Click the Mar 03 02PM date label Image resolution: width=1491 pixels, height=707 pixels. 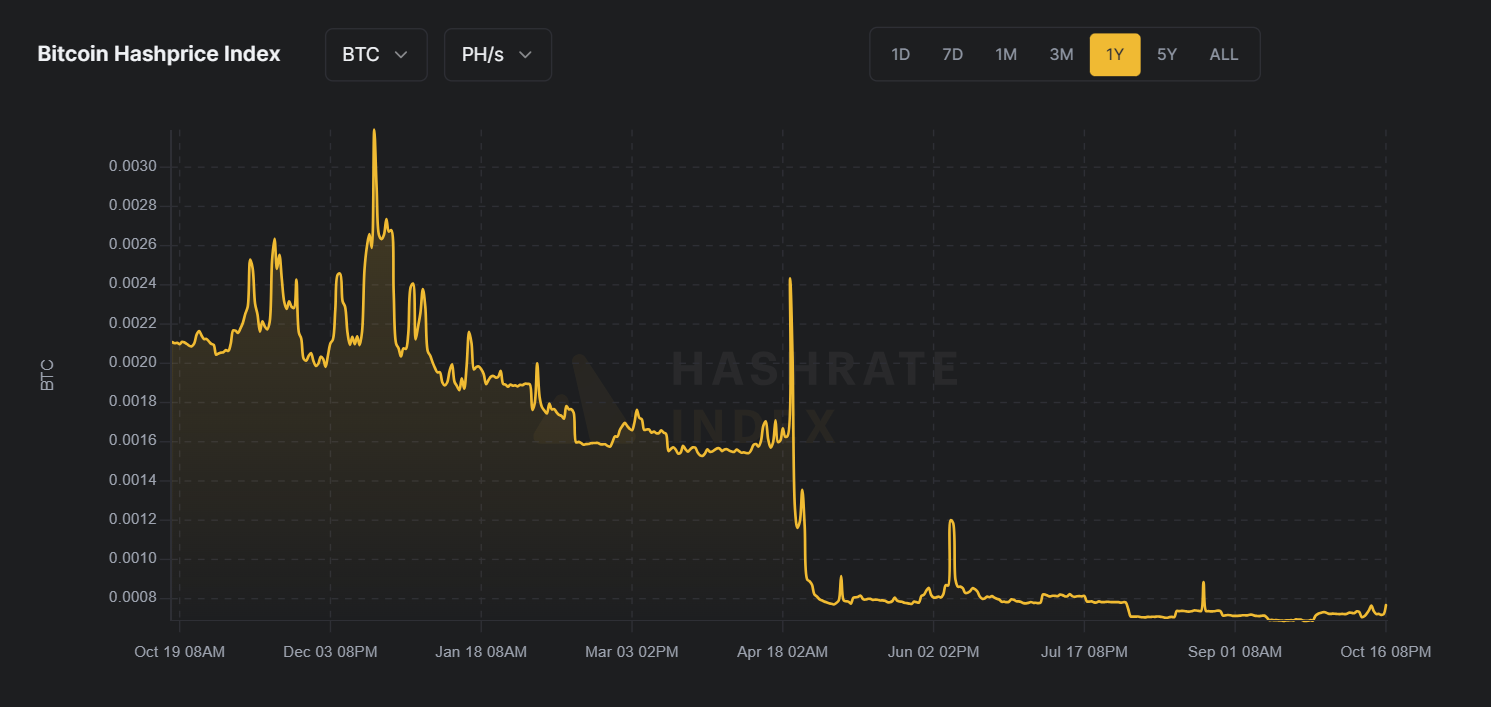pos(632,652)
